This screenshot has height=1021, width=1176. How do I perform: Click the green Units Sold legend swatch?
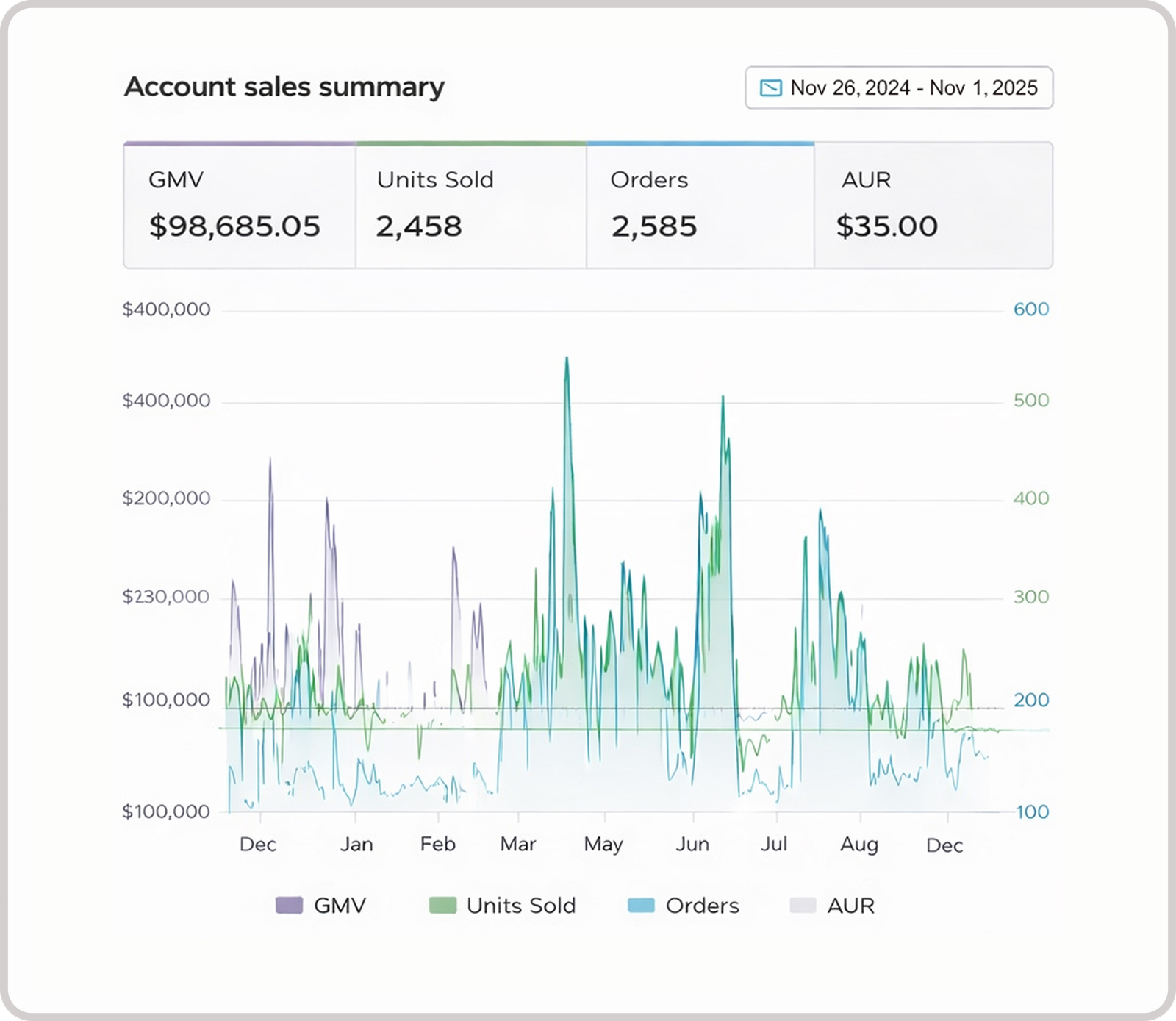442,905
